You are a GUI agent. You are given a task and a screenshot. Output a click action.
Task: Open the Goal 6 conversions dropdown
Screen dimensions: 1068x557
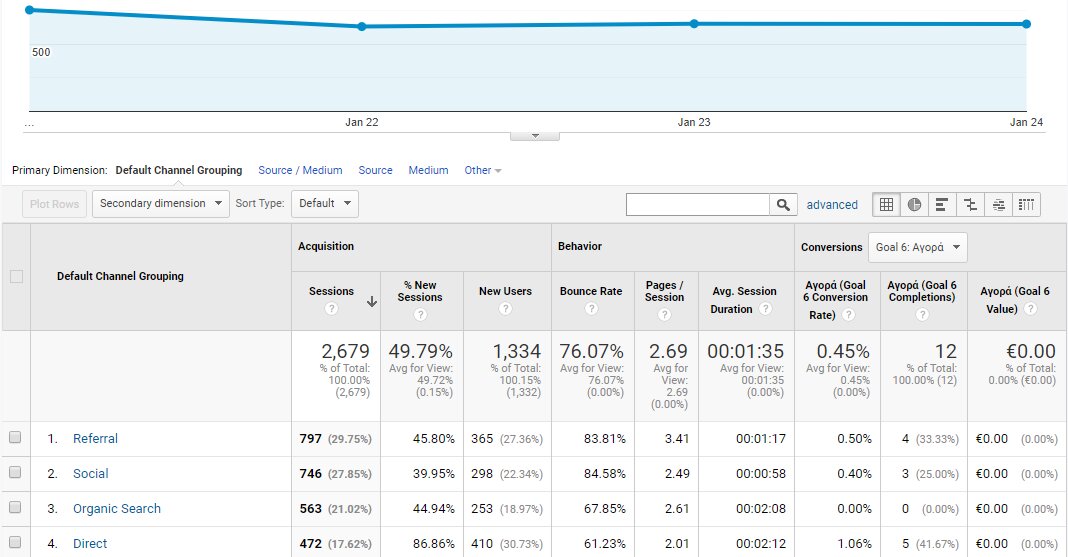[x=917, y=247]
